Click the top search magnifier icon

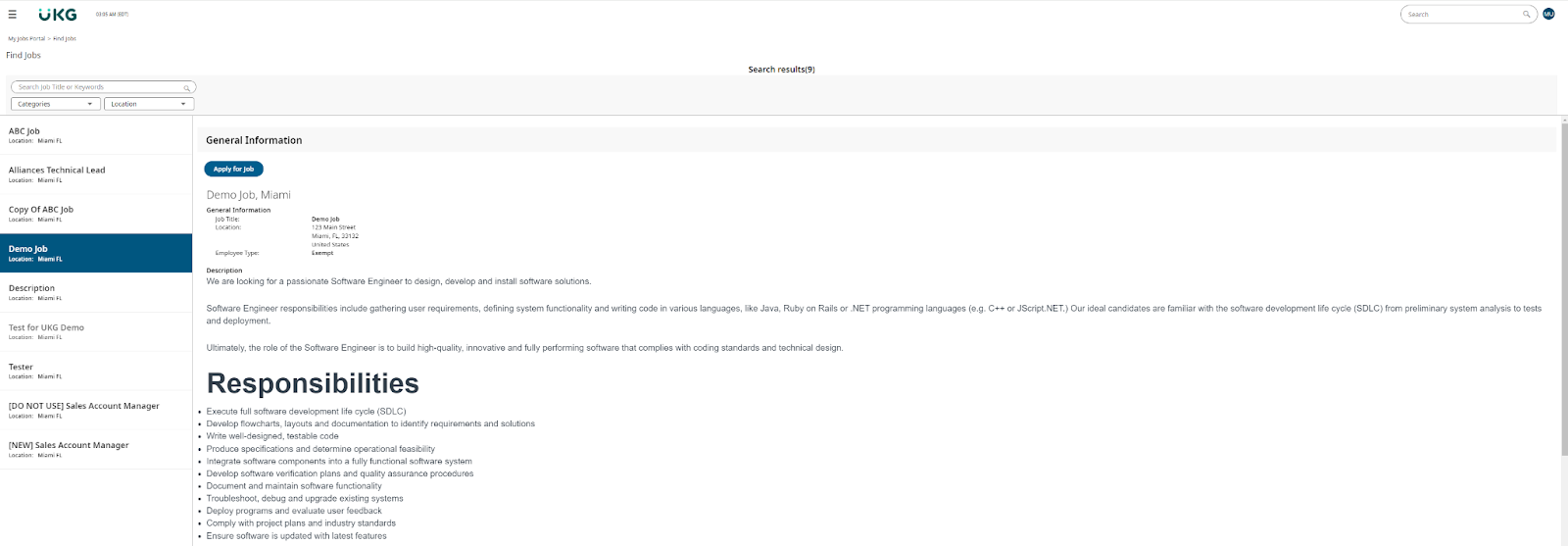click(1526, 15)
